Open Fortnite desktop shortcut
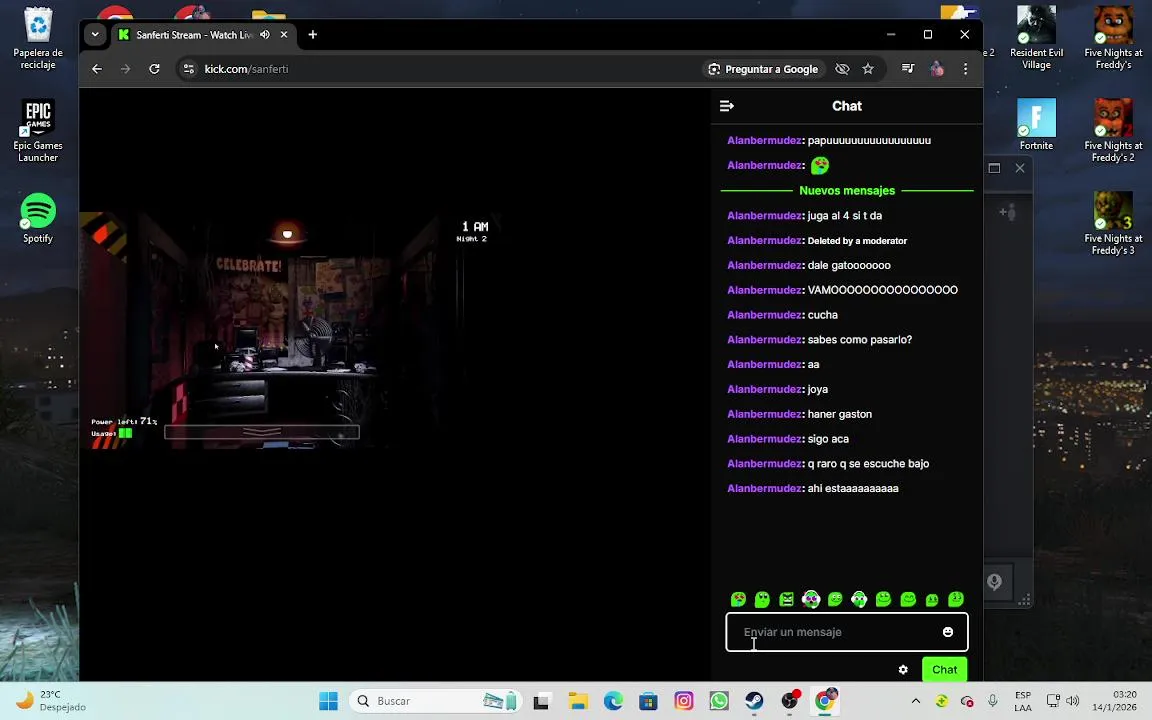 pyautogui.click(x=1036, y=123)
